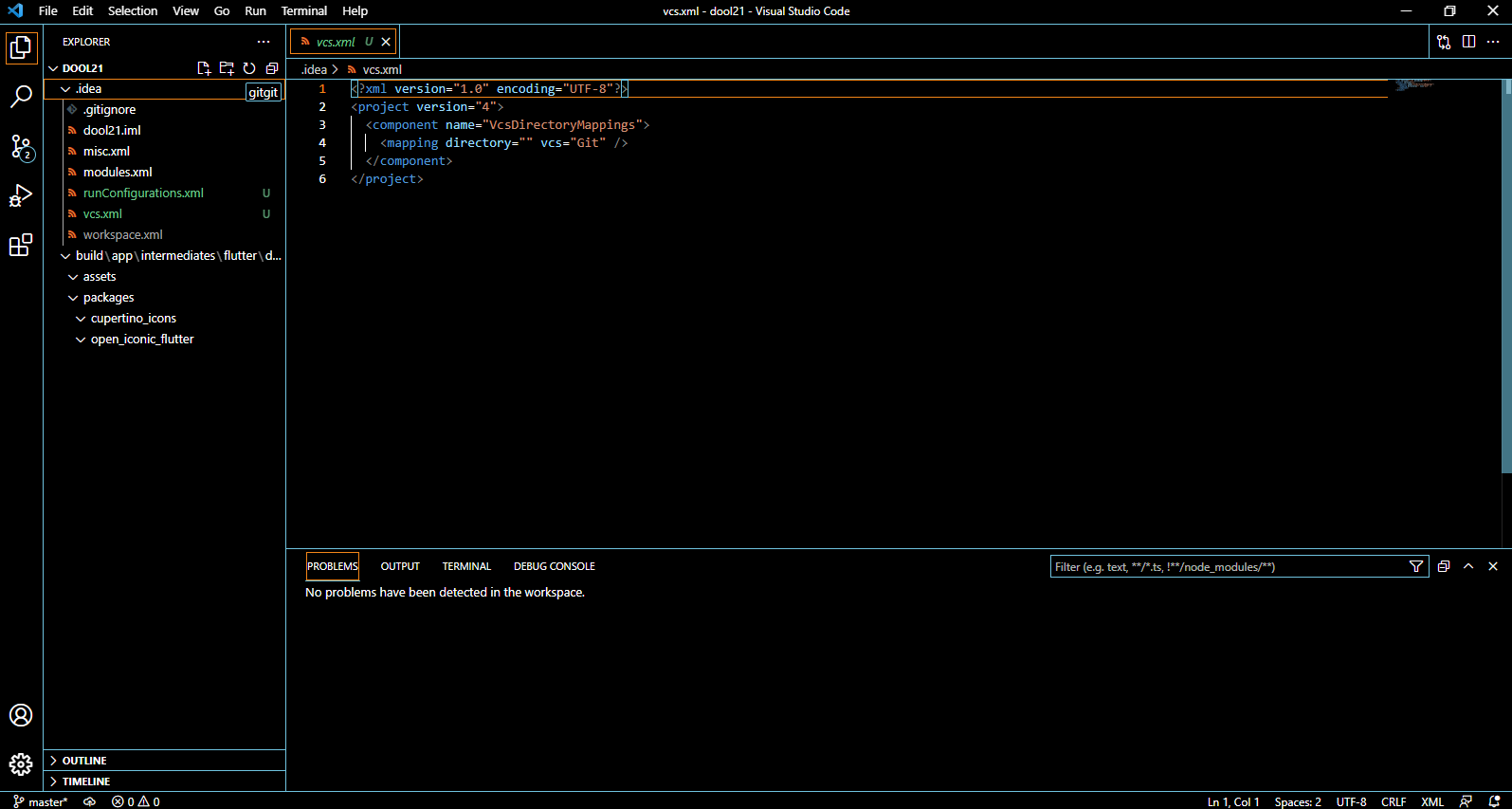Open errors and warnings count in status bar

[136, 801]
